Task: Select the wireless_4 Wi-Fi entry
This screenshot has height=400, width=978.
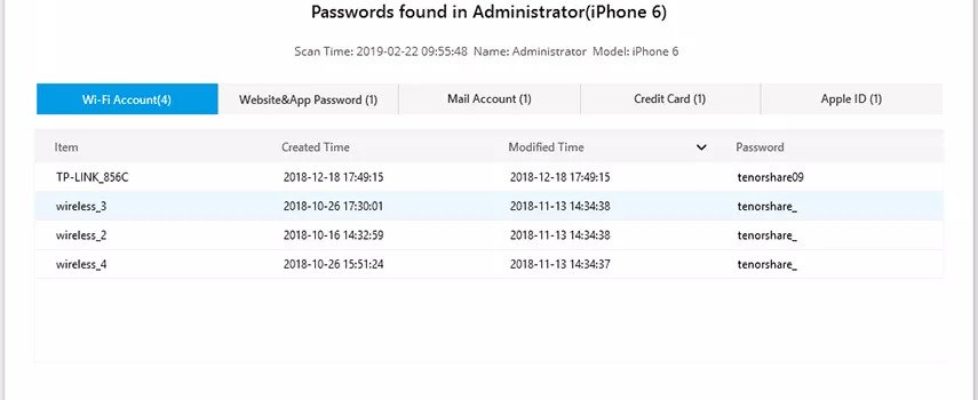Action: point(81,265)
